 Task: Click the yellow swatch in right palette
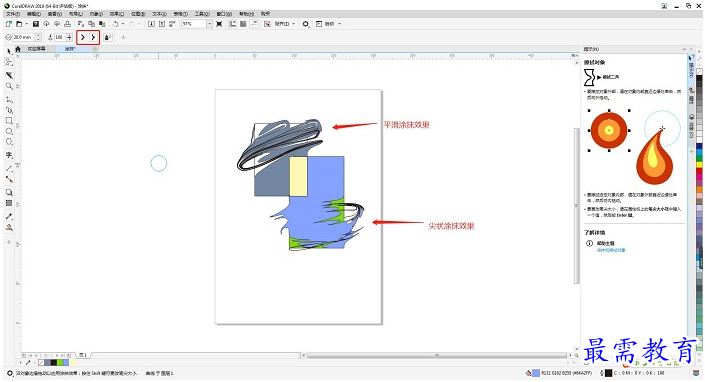[x=700, y=165]
